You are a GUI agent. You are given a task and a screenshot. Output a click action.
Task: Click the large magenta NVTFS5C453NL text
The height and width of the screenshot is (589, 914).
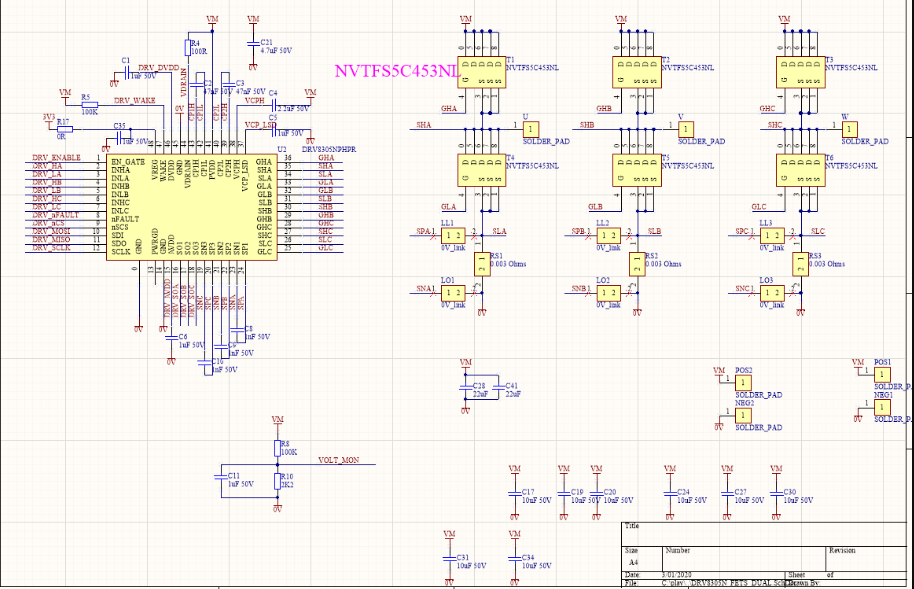tap(398, 71)
